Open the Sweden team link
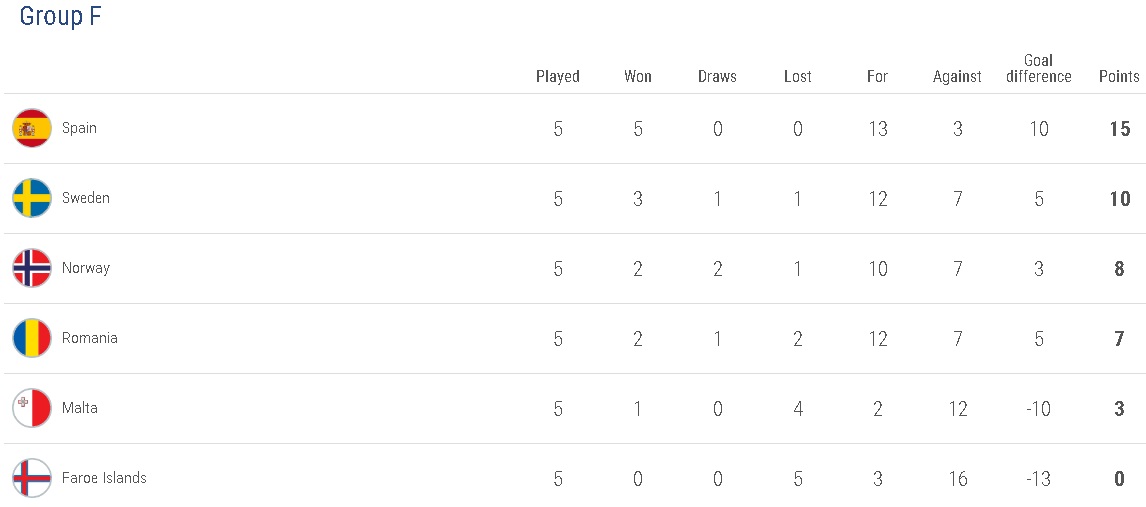Viewport: 1146px width, 507px height. pos(86,198)
